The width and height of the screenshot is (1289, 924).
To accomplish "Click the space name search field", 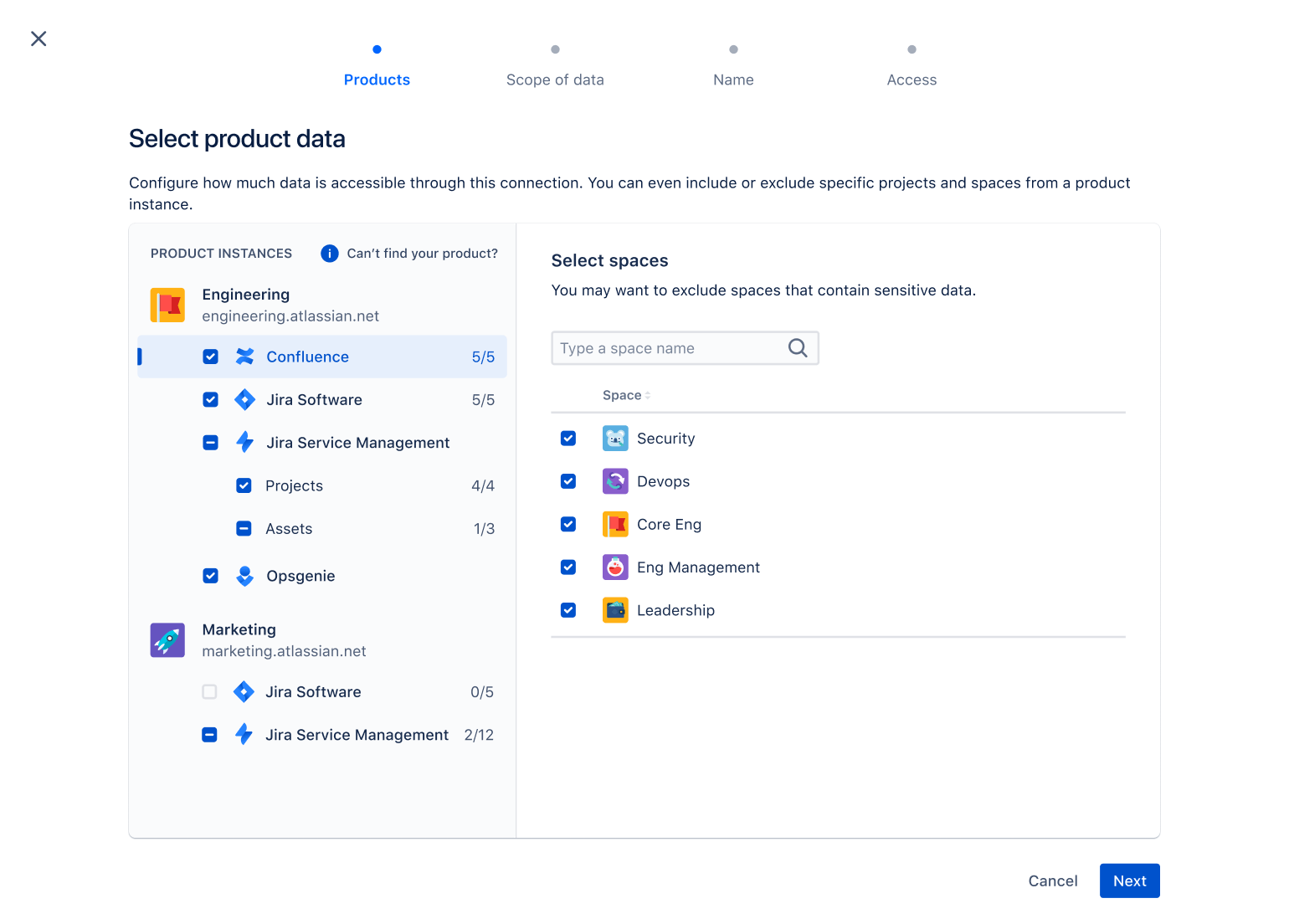I will (670, 347).
